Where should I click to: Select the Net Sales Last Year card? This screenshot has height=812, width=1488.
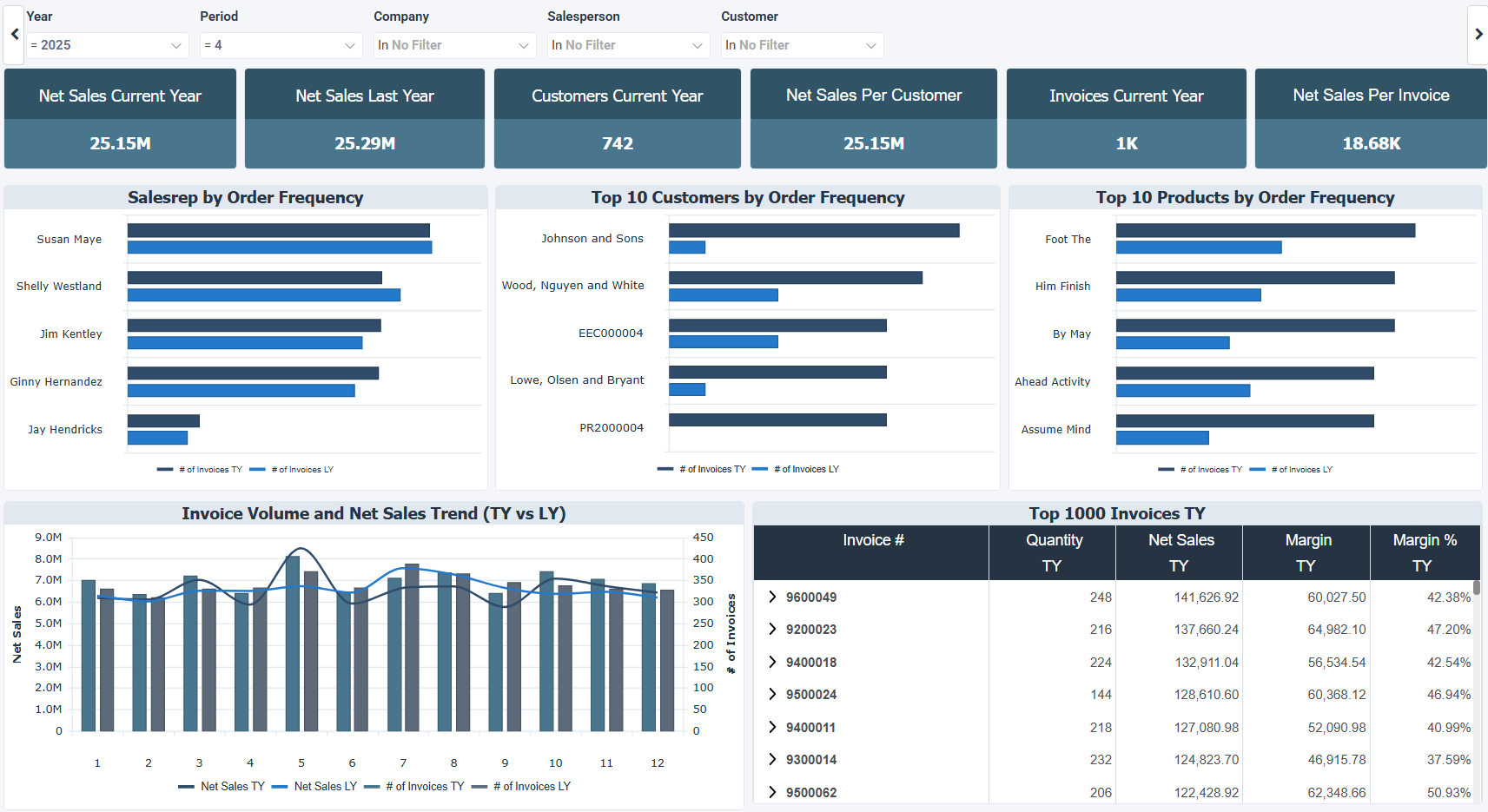coord(365,119)
